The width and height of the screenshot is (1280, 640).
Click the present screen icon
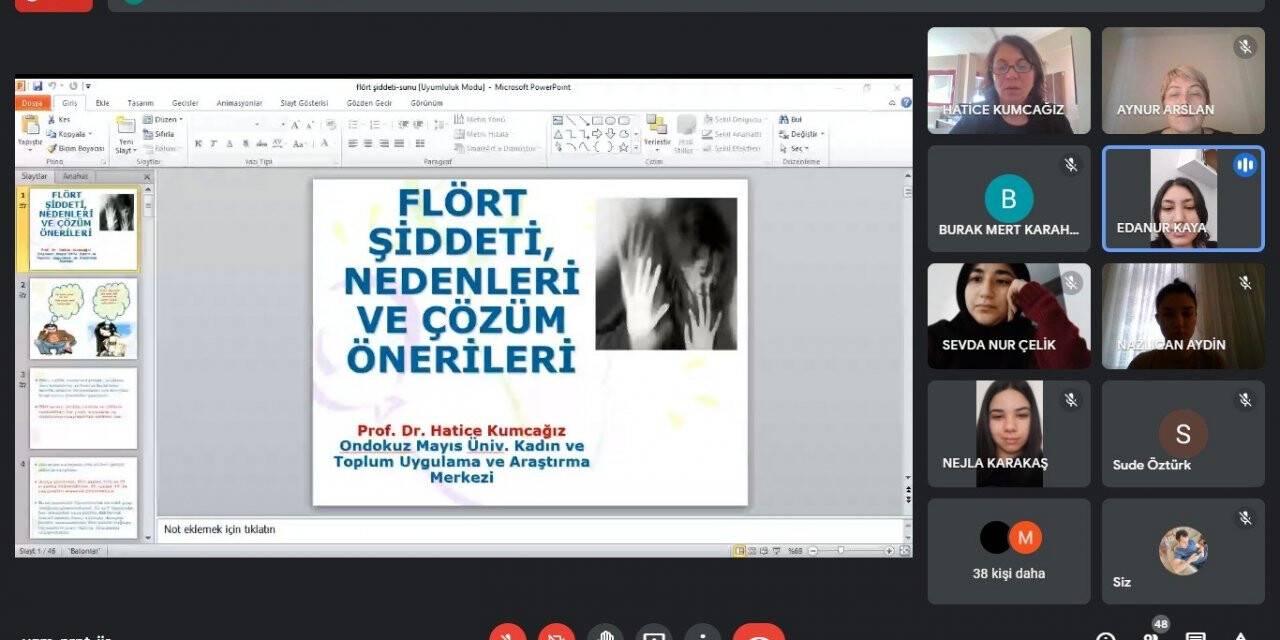pyautogui.click(x=653, y=634)
